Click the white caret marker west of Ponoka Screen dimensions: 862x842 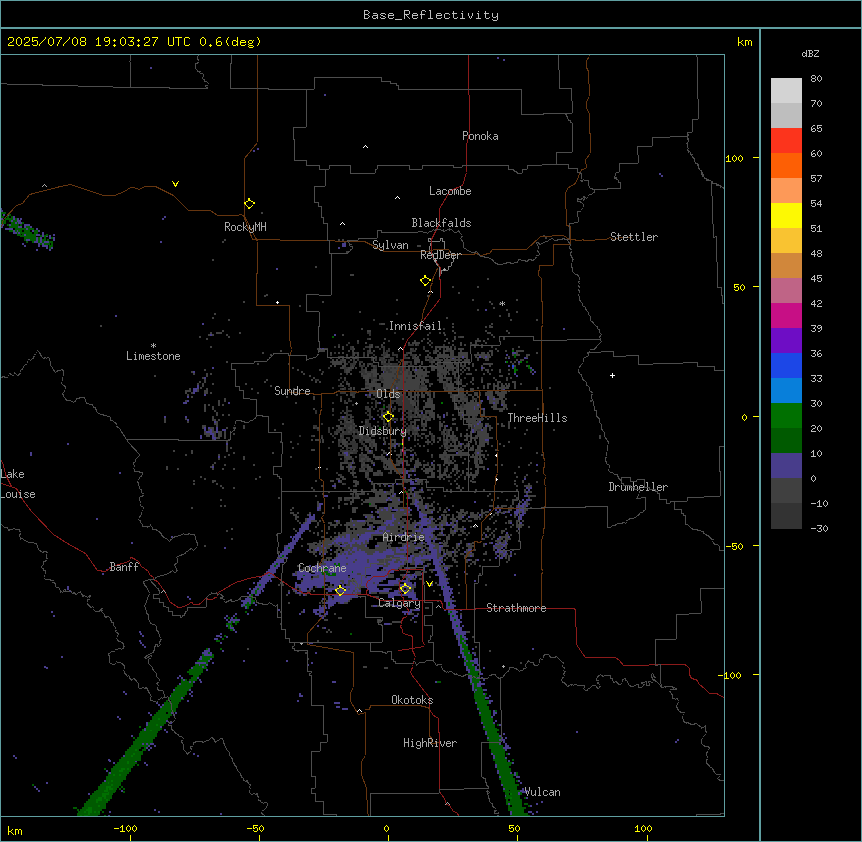click(365, 147)
